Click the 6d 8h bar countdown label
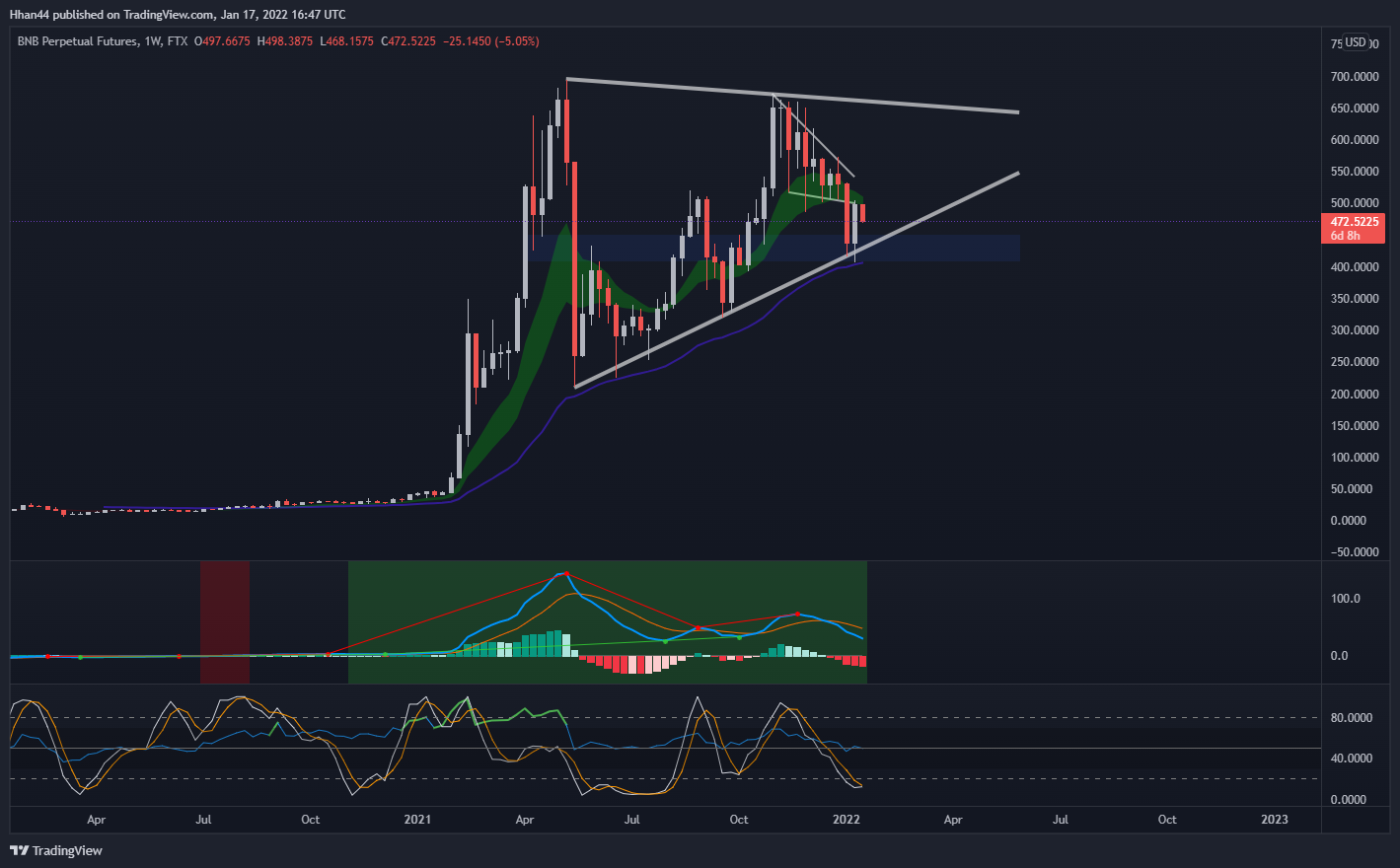This screenshot has width=1400, height=868. point(1345,236)
